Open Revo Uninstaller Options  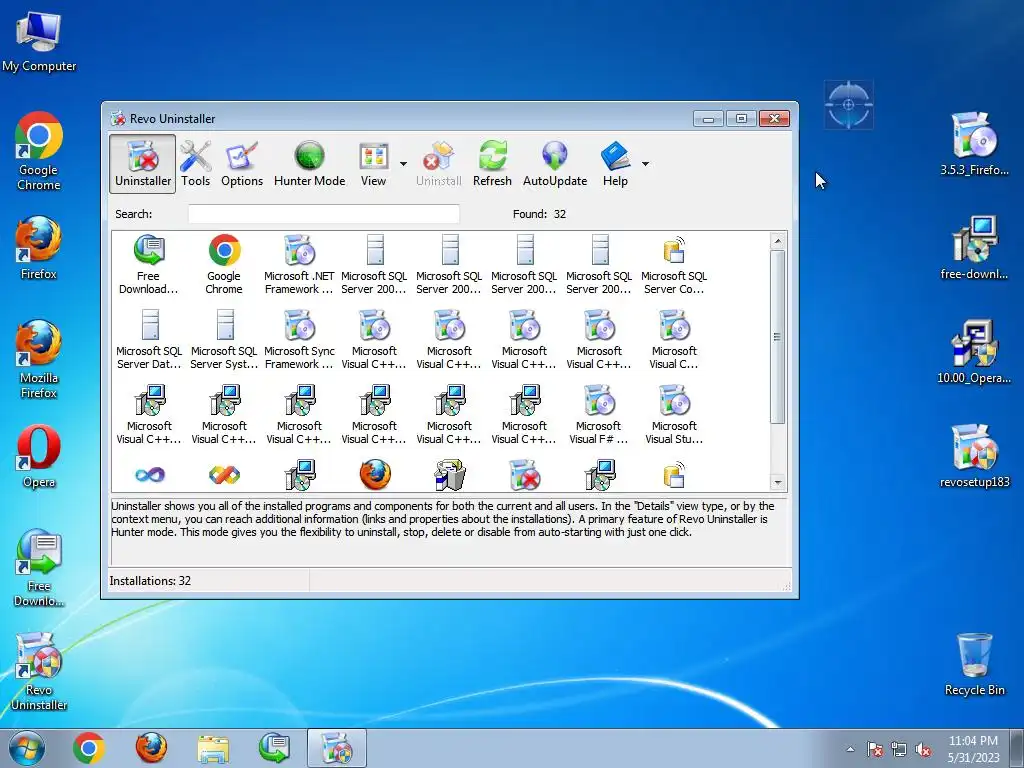pyautogui.click(x=242, y=164)
